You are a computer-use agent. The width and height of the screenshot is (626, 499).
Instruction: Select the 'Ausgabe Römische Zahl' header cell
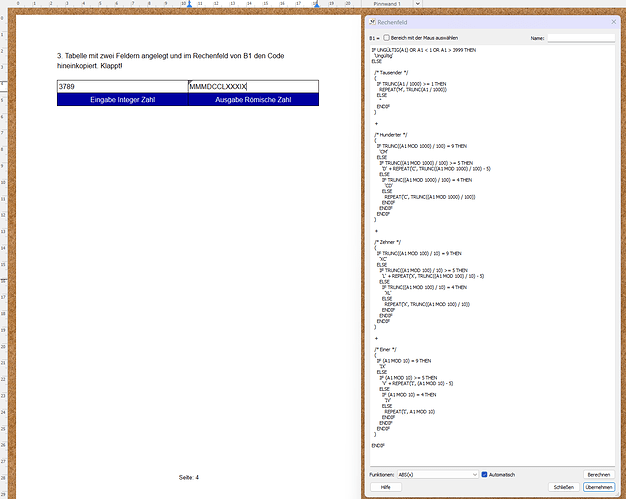point(252,101)
